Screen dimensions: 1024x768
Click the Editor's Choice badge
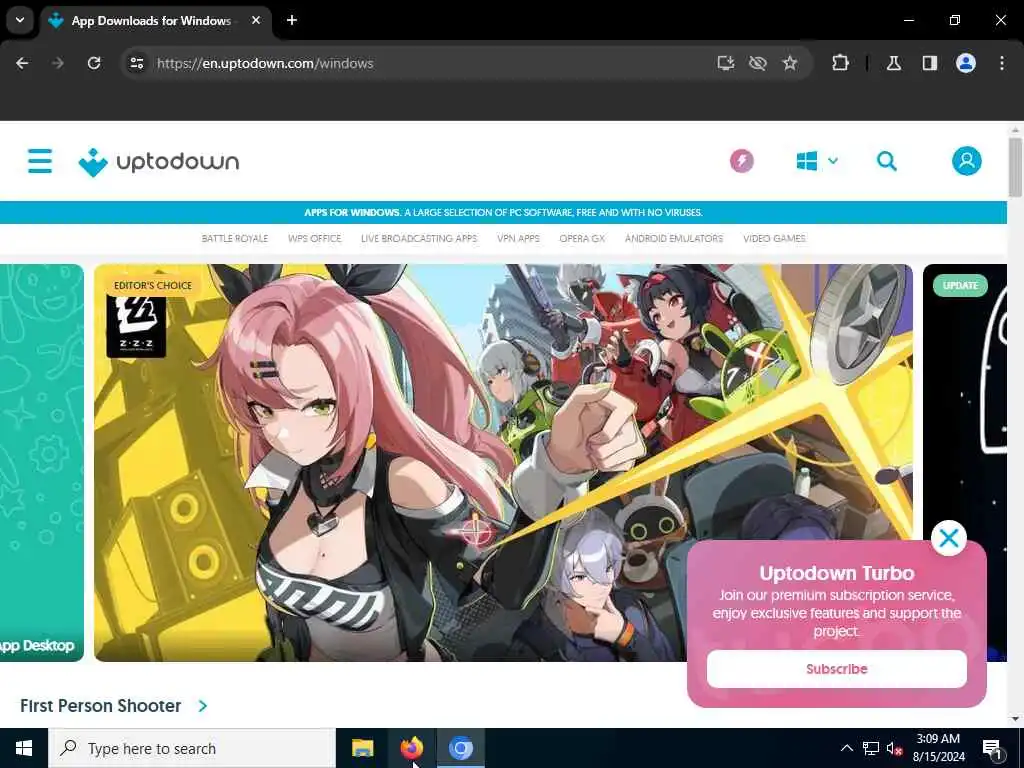[152, 285]
